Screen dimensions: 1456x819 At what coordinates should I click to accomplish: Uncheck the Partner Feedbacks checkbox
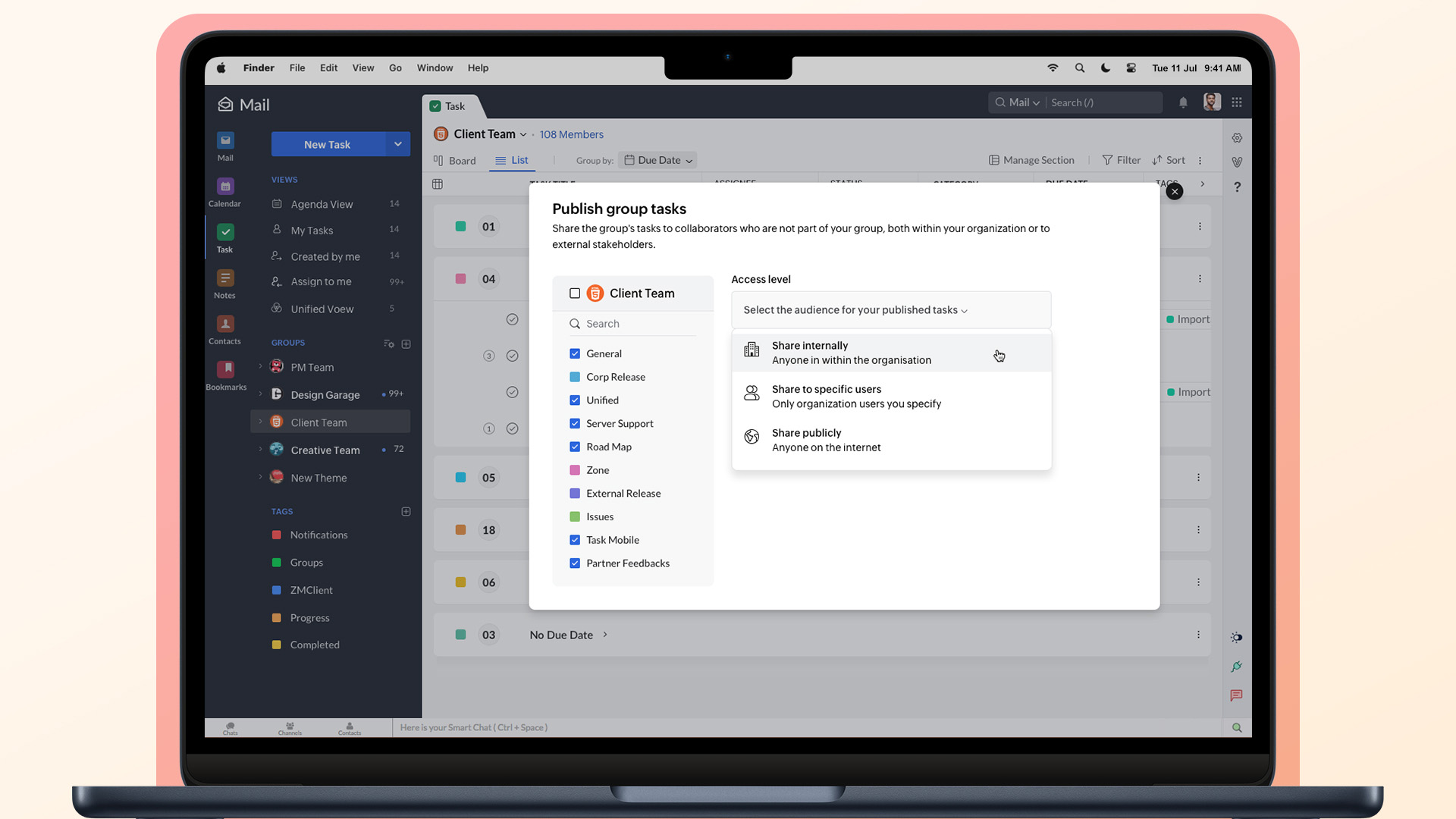point(575,563)
